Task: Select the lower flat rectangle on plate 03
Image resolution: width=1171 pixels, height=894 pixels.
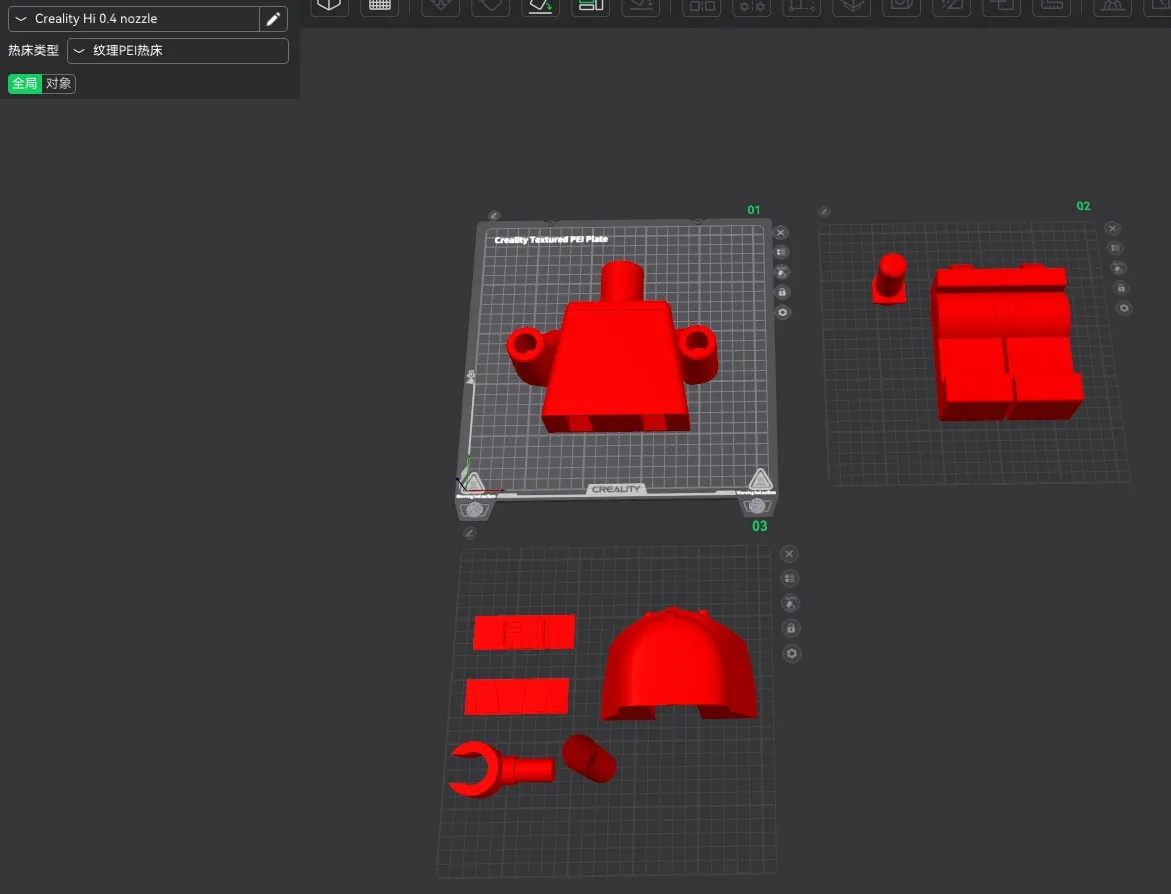Action: [517, 696]
